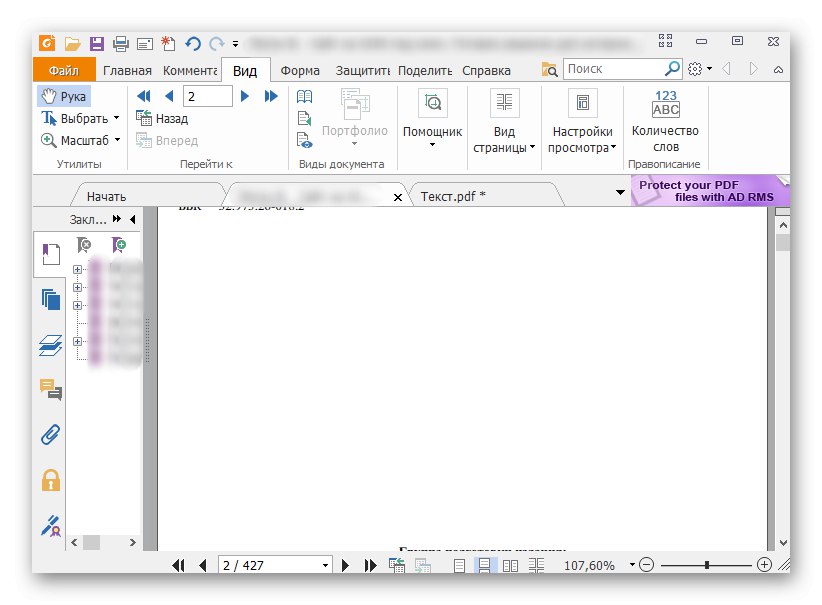Image resolution: width=822 pixels, height=605 pixels.
Task: Open the File menu
Action: point(64,70)
